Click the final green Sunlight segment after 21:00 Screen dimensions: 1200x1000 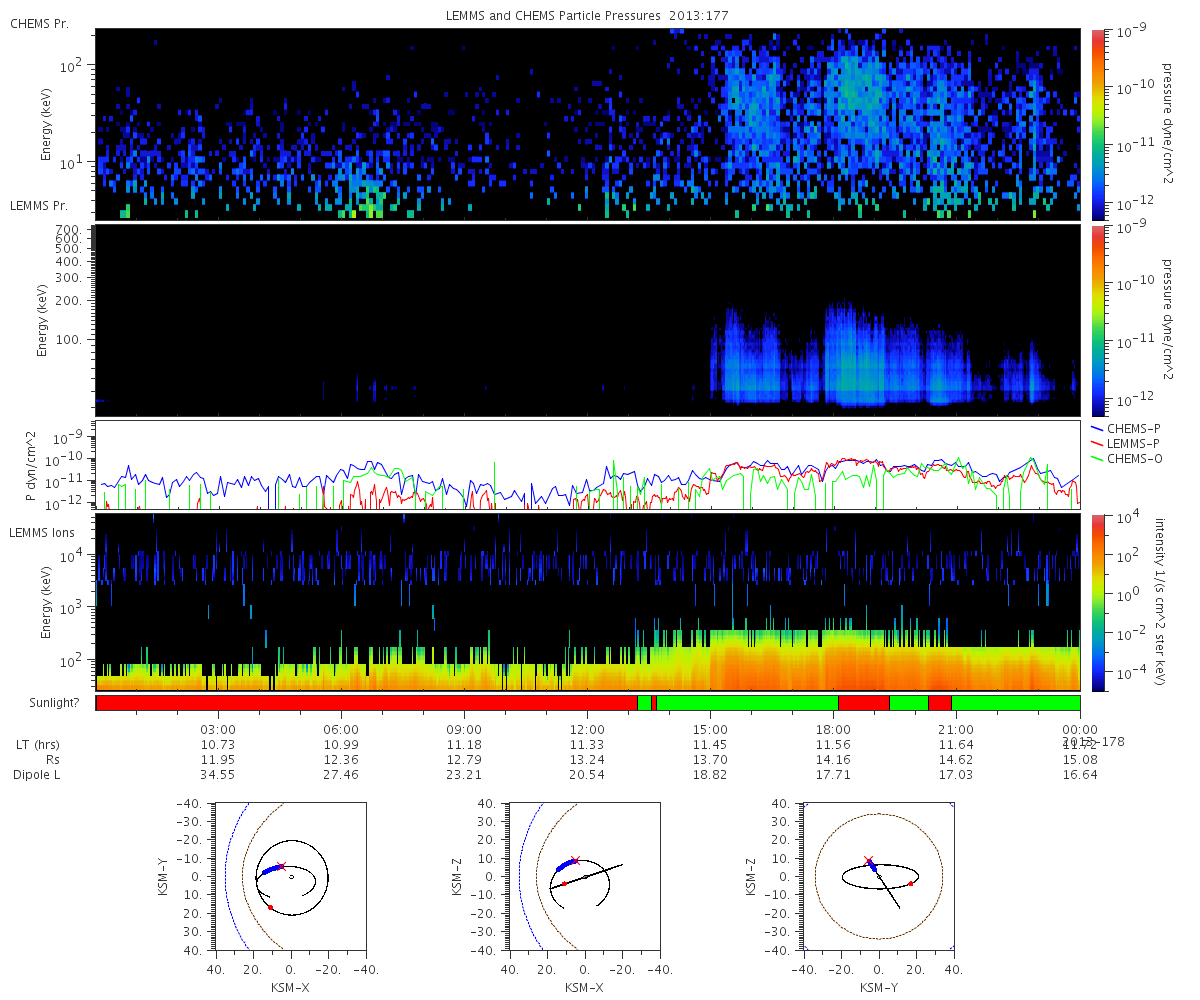pos(1015,703)
